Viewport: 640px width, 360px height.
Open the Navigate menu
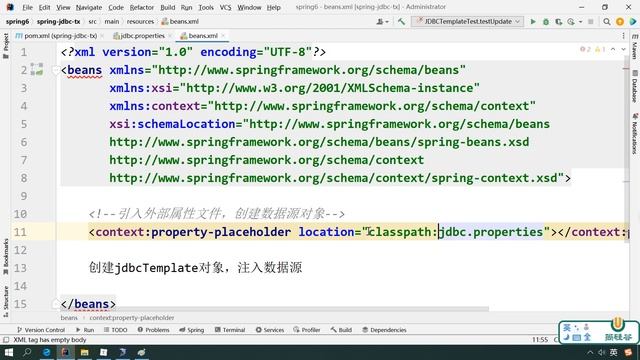89,7
